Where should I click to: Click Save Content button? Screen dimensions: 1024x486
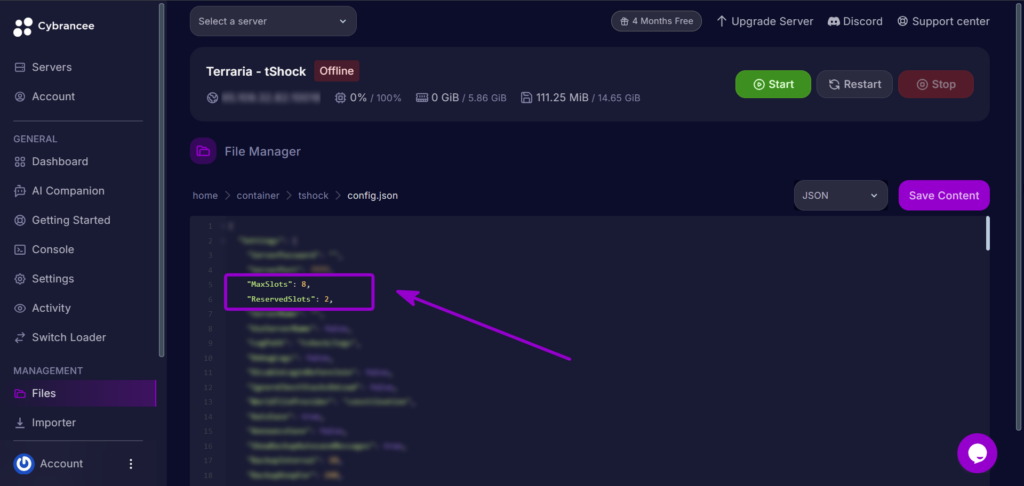pyautogui.click(x=944, y=195)
